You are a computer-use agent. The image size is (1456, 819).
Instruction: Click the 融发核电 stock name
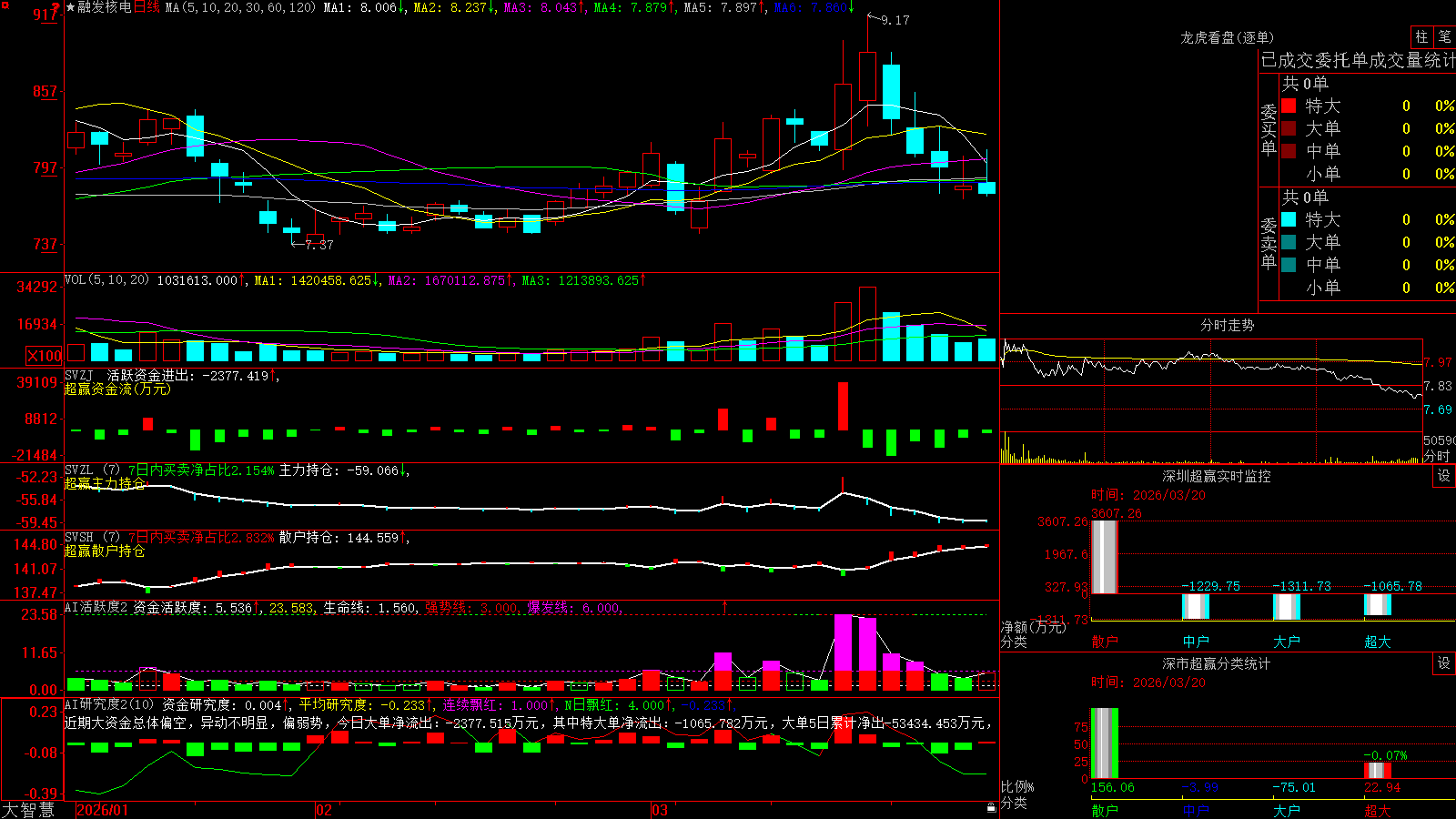105,7
